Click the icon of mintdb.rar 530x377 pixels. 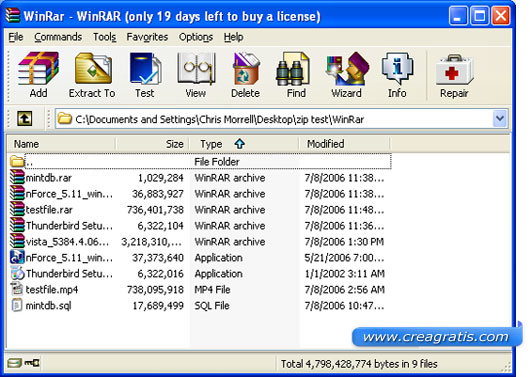(x=17, y=177)
